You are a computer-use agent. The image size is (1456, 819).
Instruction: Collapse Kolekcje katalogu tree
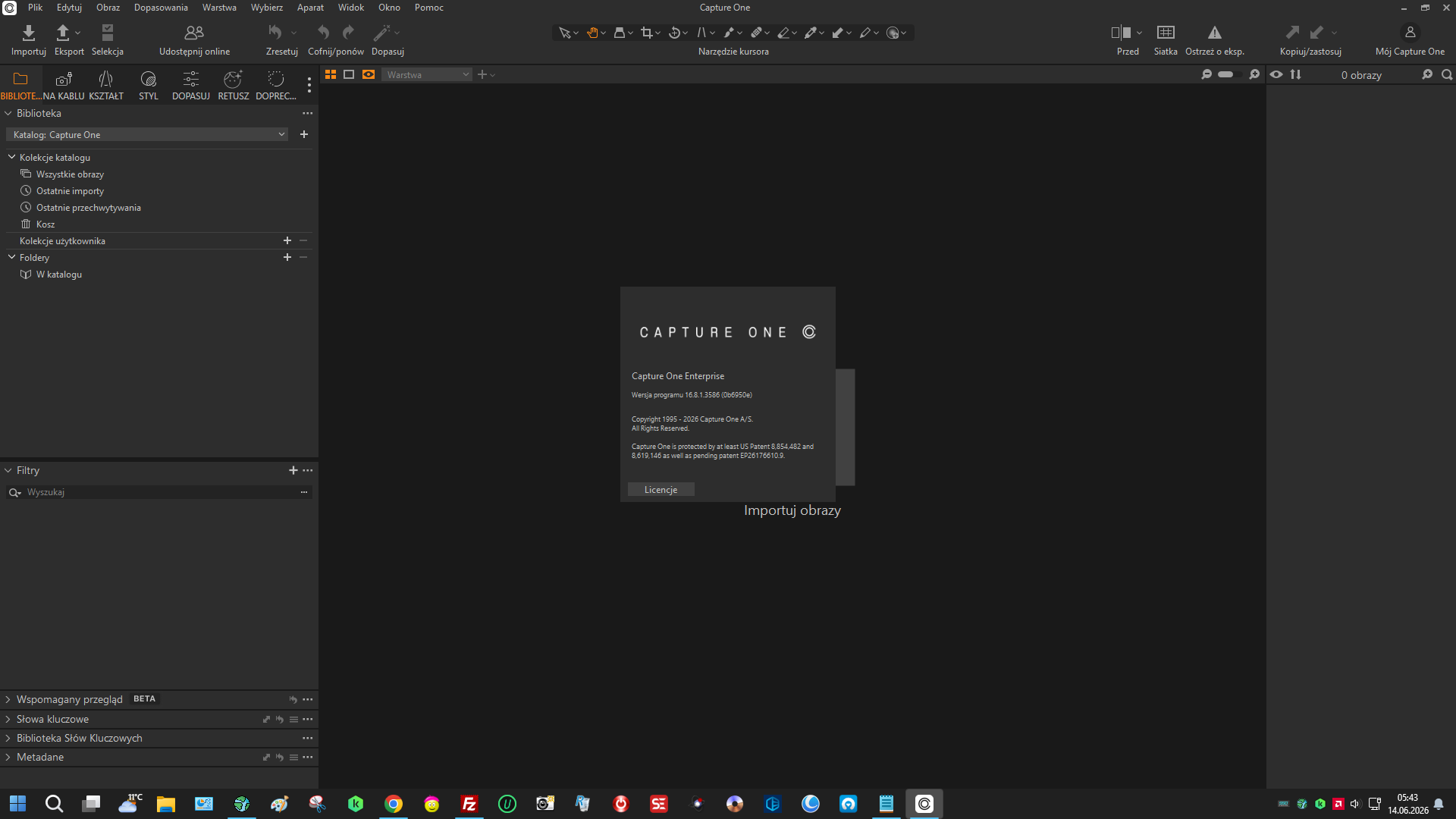pyautogui.click(x=12, y=158)
